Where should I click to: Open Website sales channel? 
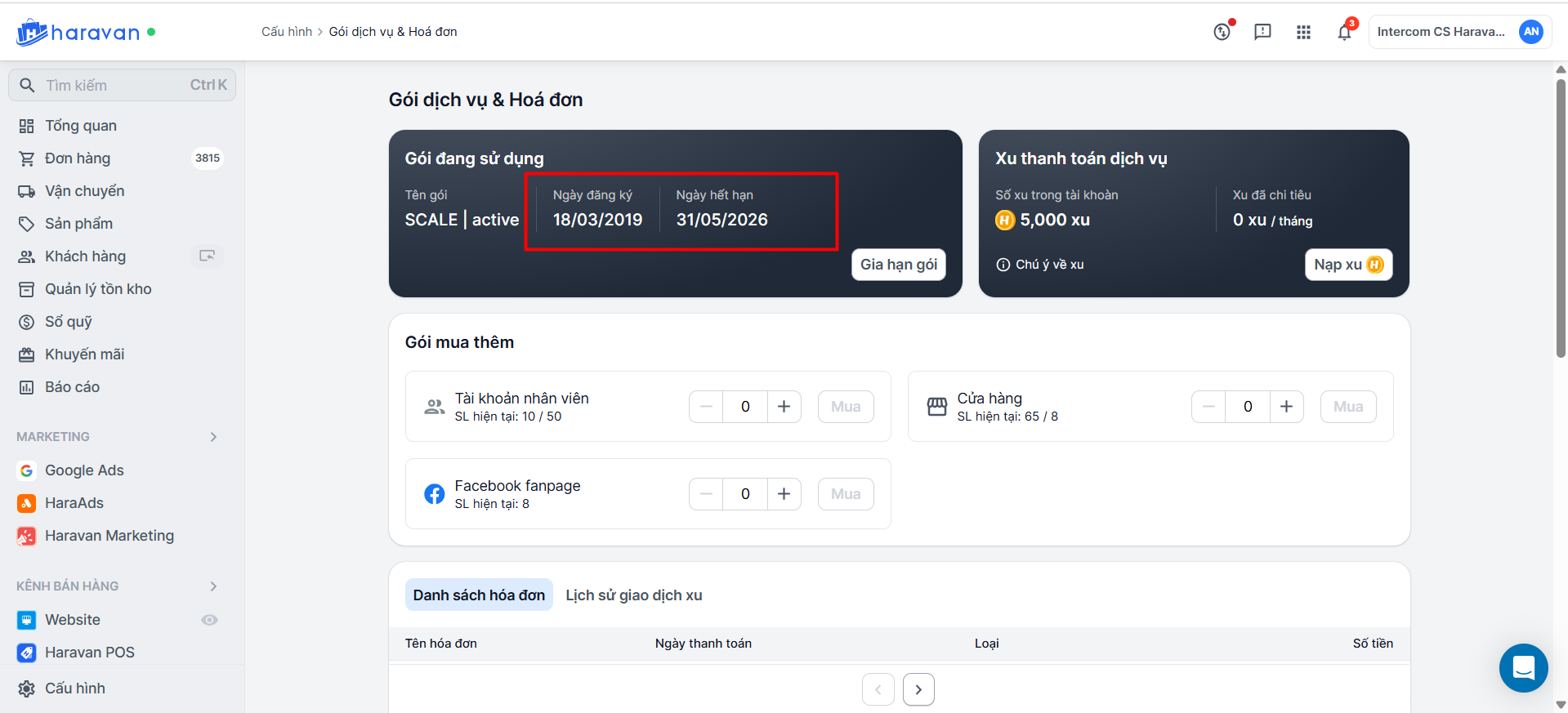click(x=73, y=620)
